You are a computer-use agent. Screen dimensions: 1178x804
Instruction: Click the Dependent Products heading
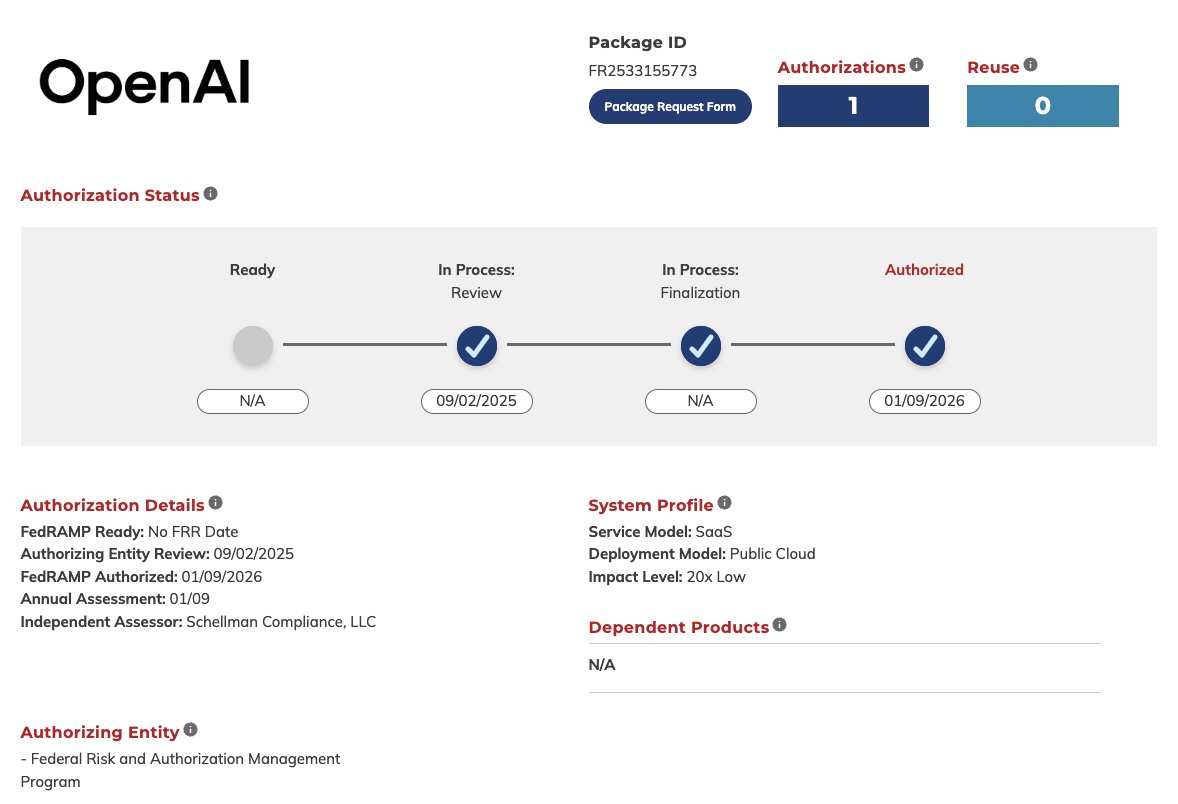click(679, 627)
